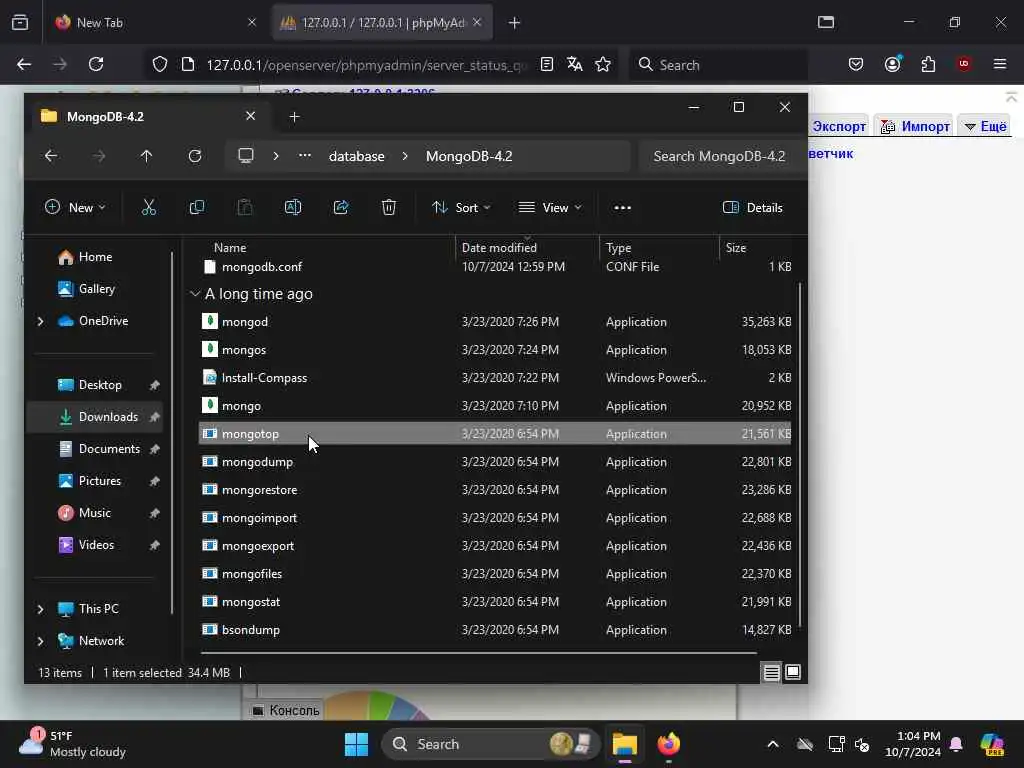Open the New item dropdown
1024x768 pixels.
click(75, 208)
